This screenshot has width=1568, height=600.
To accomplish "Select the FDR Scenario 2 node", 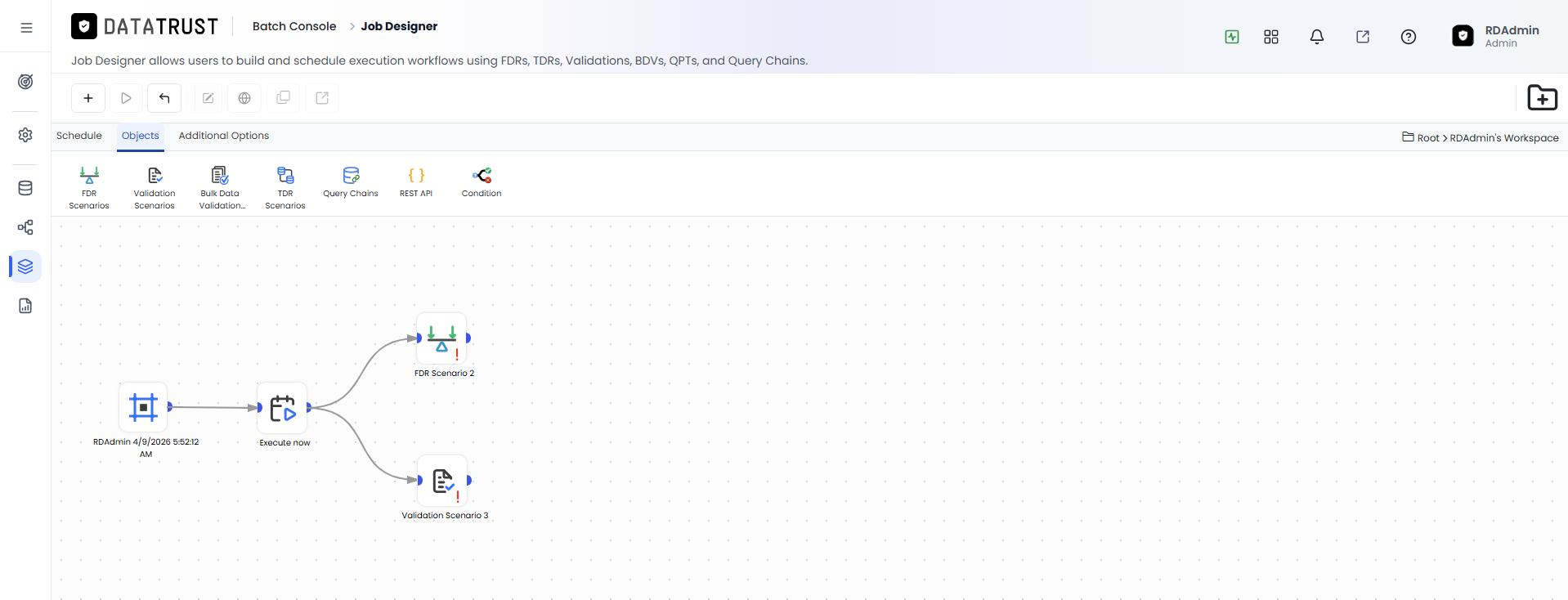I will [441, 338].
